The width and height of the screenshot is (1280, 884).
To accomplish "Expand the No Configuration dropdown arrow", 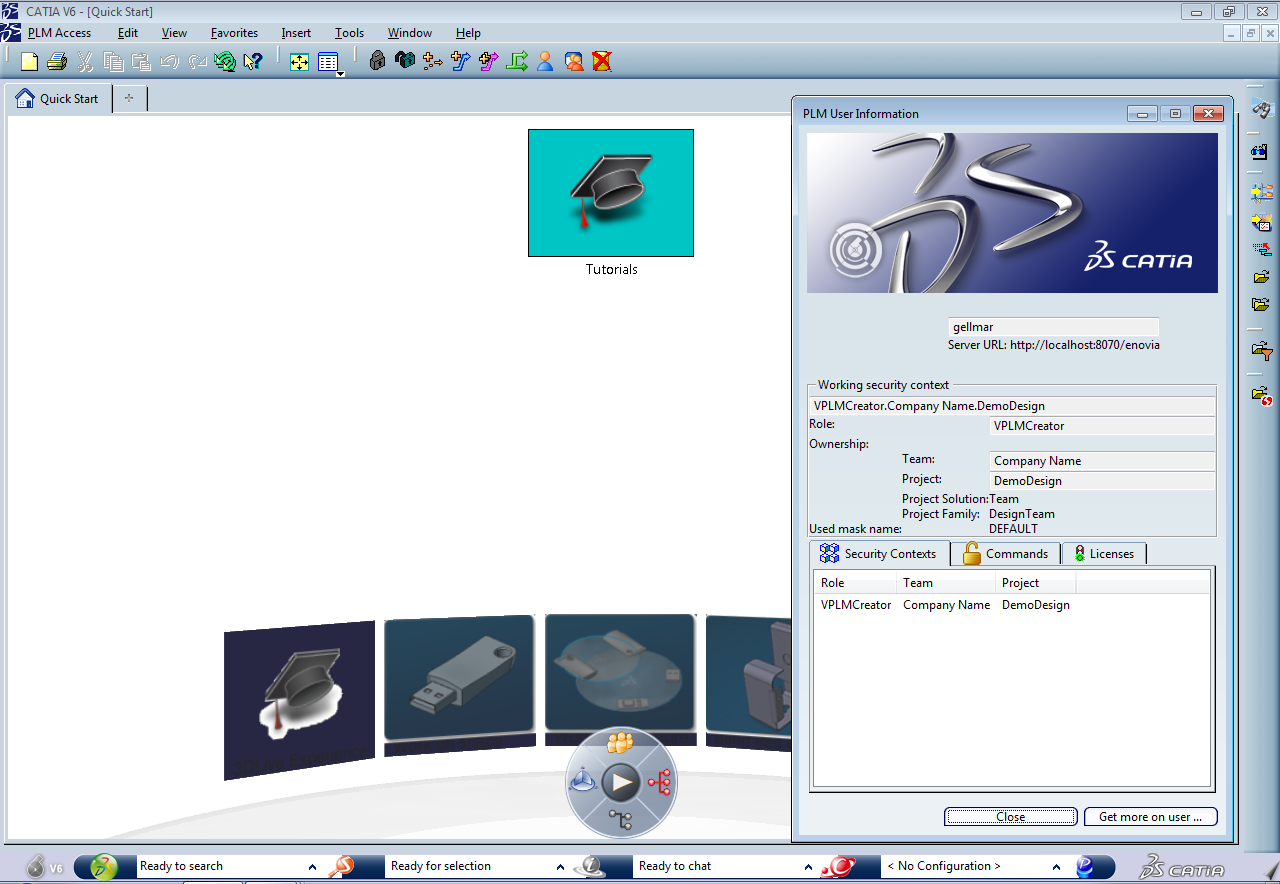I will (x=1057, y=867).
